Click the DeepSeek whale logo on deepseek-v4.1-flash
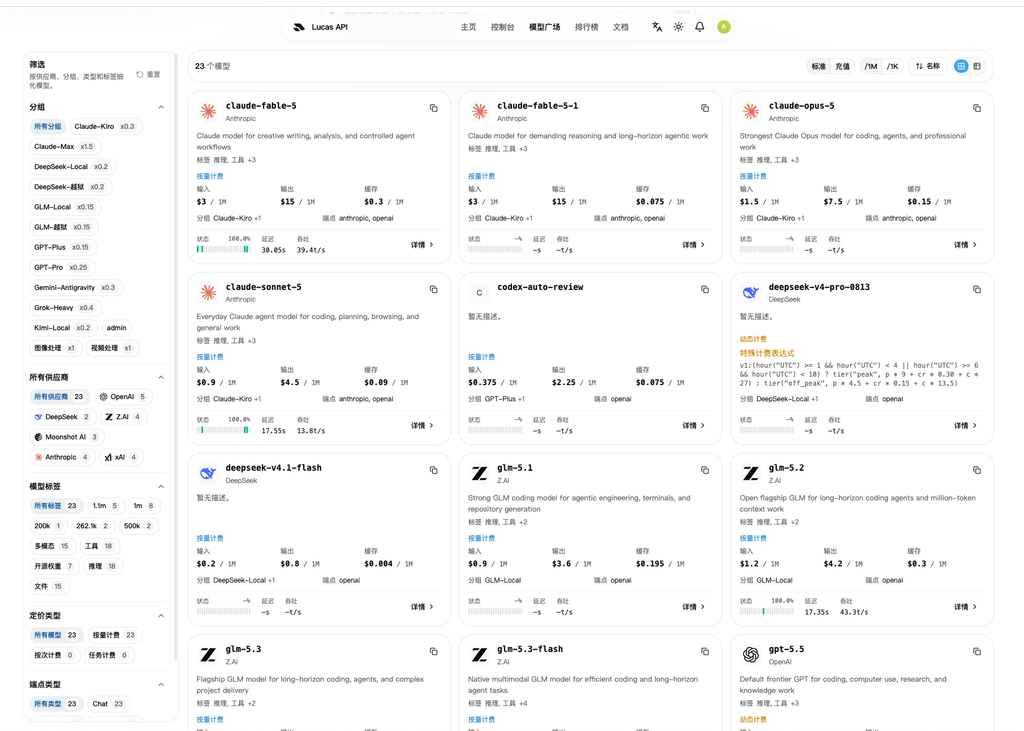1024x731 pixels. (x=208, y=474)
